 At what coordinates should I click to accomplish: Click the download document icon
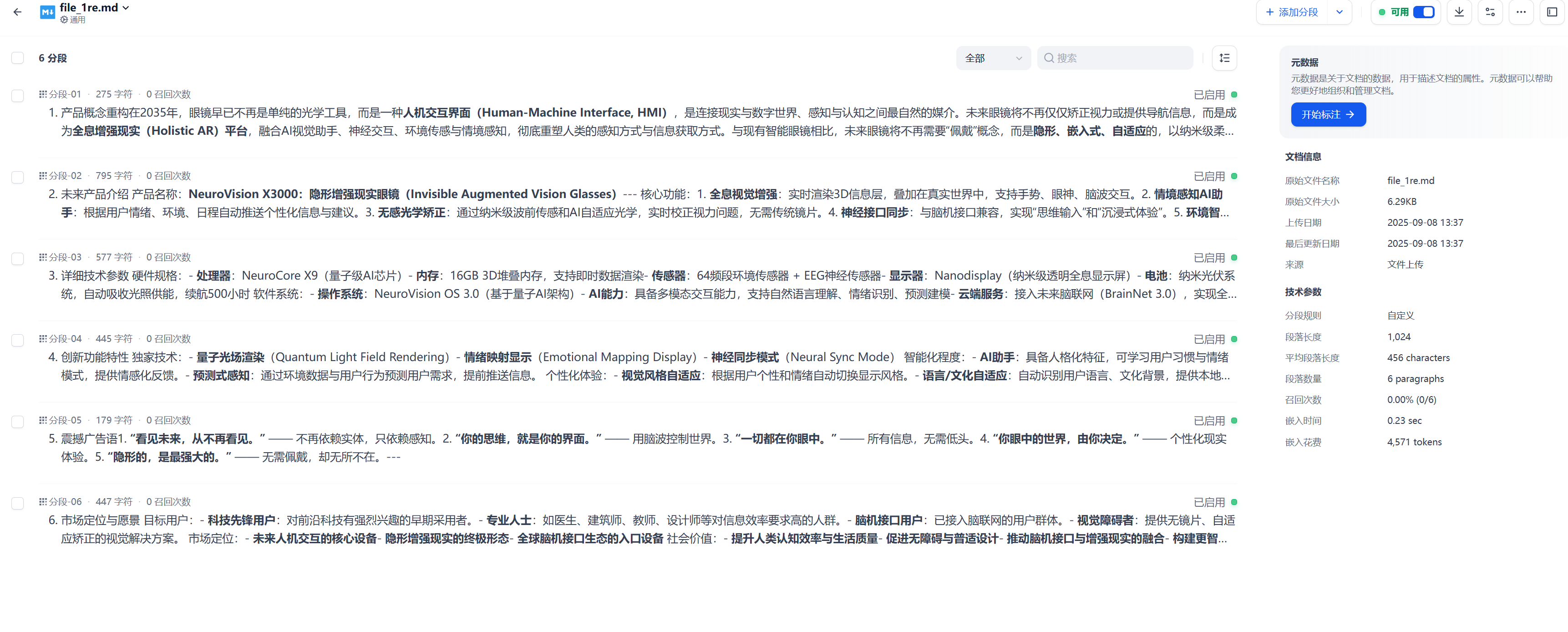(x=1459, y=12)
